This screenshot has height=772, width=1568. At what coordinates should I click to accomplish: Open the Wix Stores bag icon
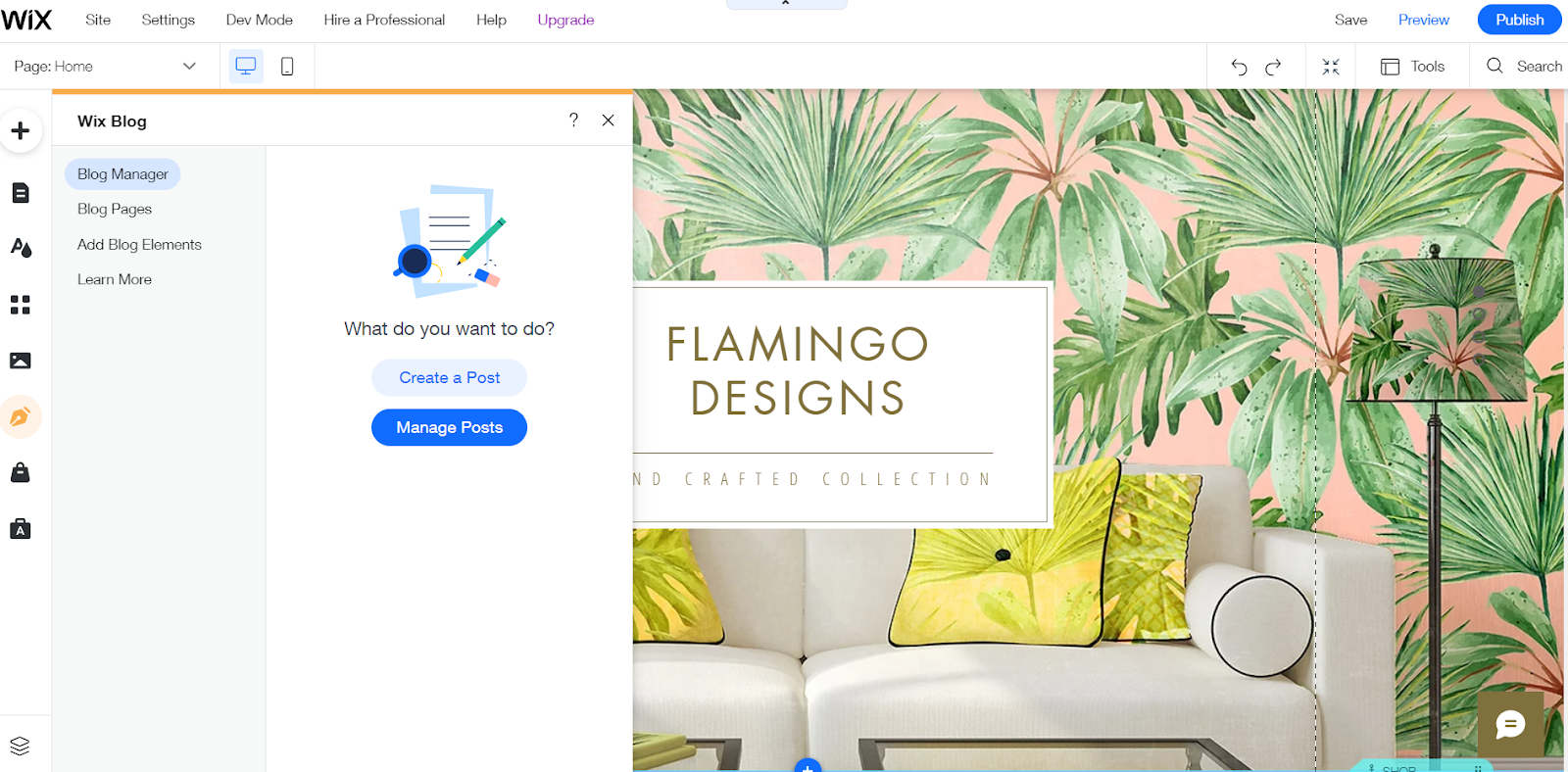[21, 473]
